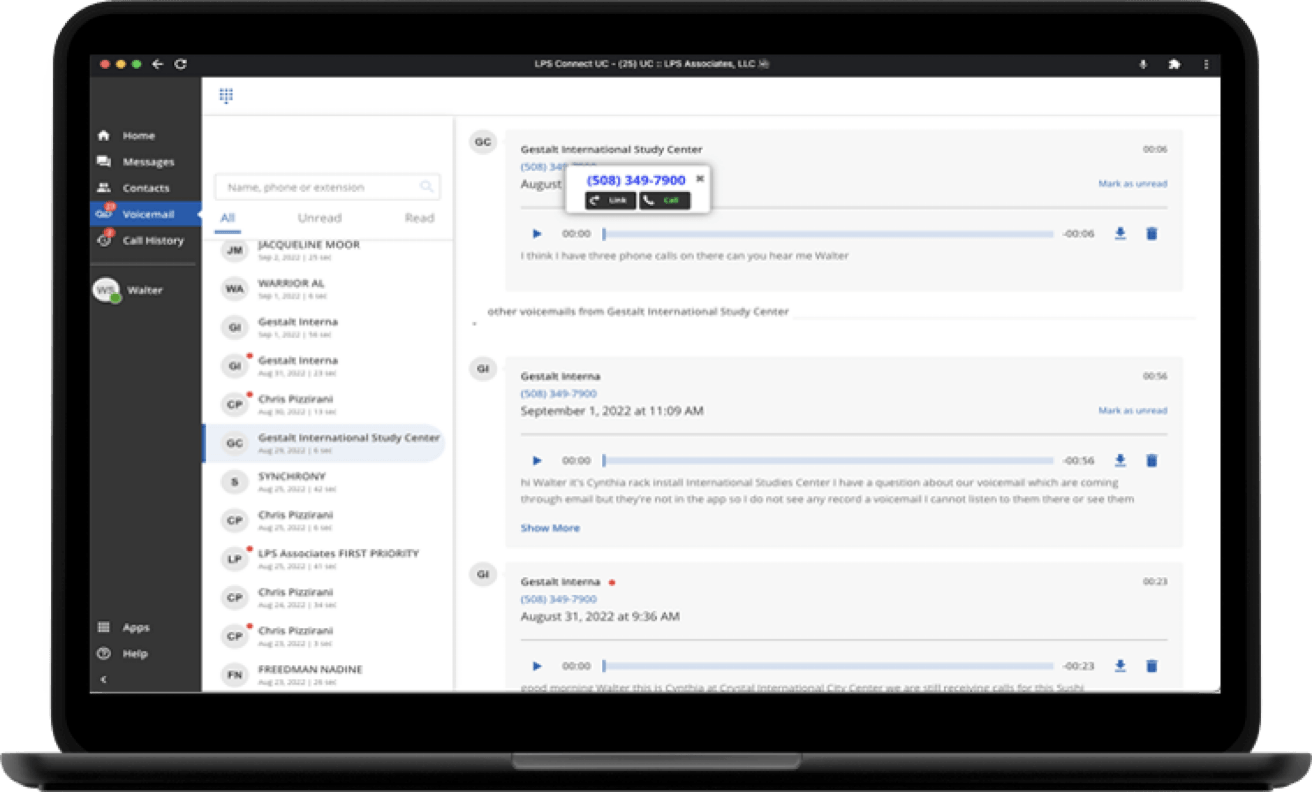Seek the 00:56 voicemail progress bar
This screenshot has height=792, width=1312.
tap(828, 461)
